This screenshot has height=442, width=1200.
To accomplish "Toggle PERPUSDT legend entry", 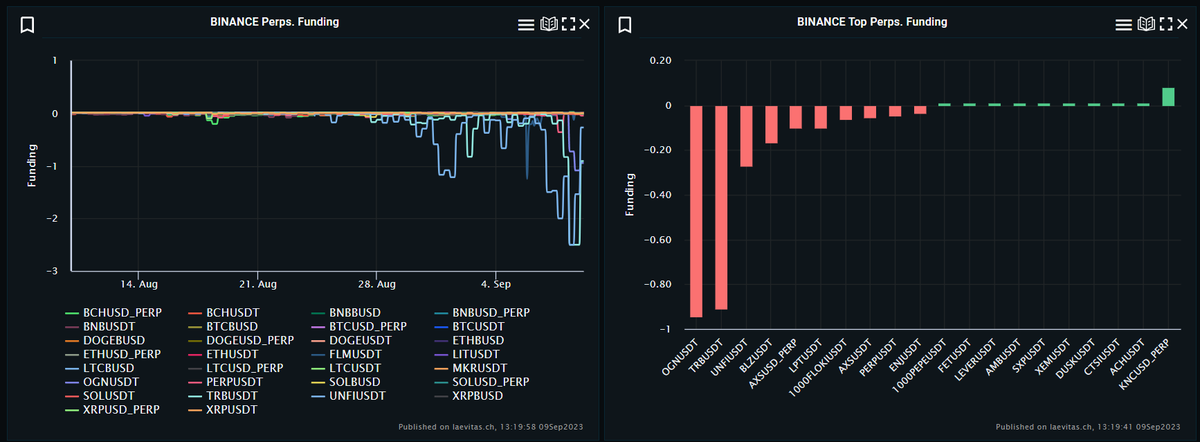I will (x=226, y=382).
